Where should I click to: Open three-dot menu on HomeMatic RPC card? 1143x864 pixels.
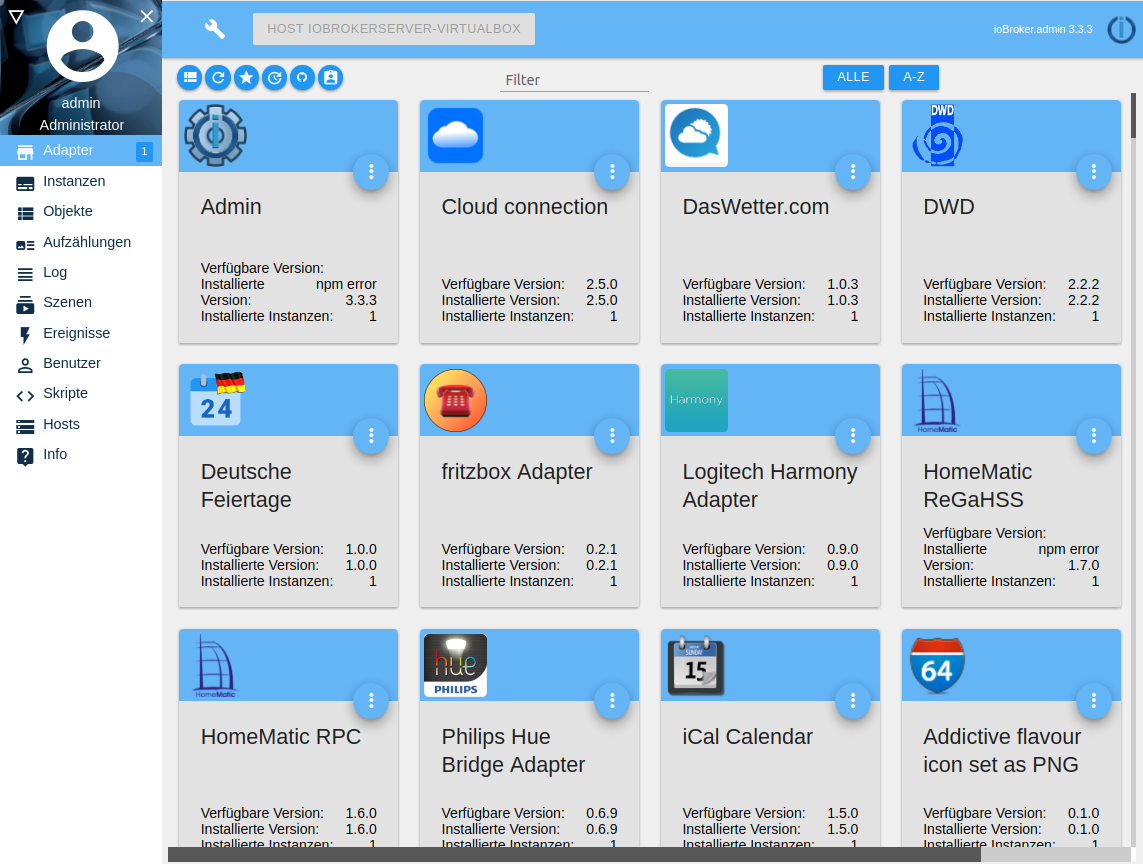(x=371, y=700)
